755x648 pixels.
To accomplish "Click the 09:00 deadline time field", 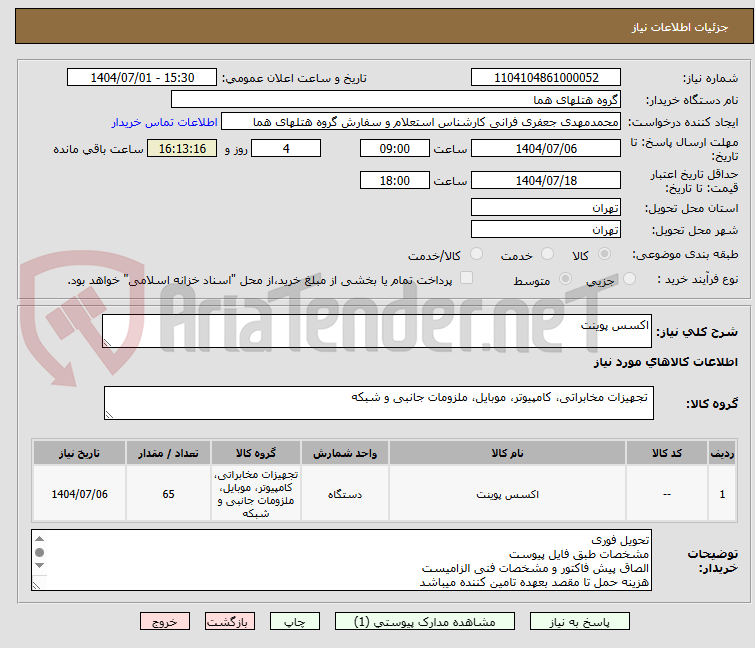I will (394, 148).
